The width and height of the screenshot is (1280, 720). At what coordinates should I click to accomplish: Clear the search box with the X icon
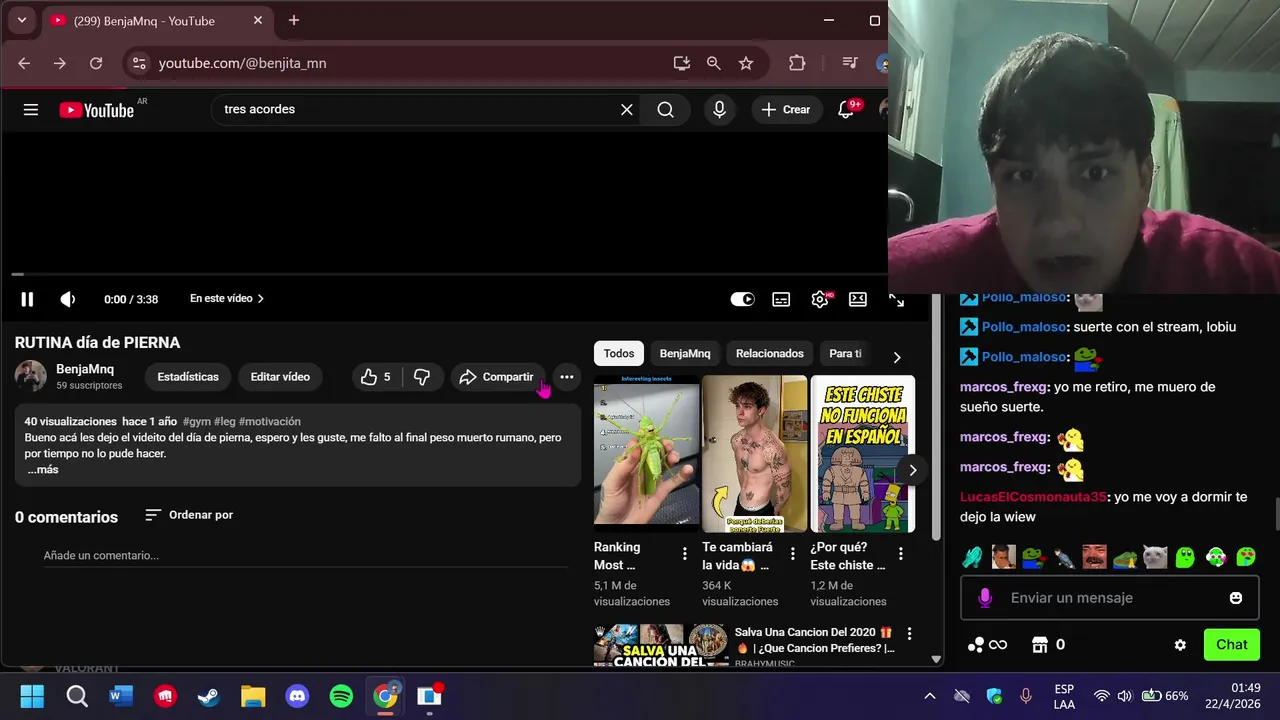[627, 110]
